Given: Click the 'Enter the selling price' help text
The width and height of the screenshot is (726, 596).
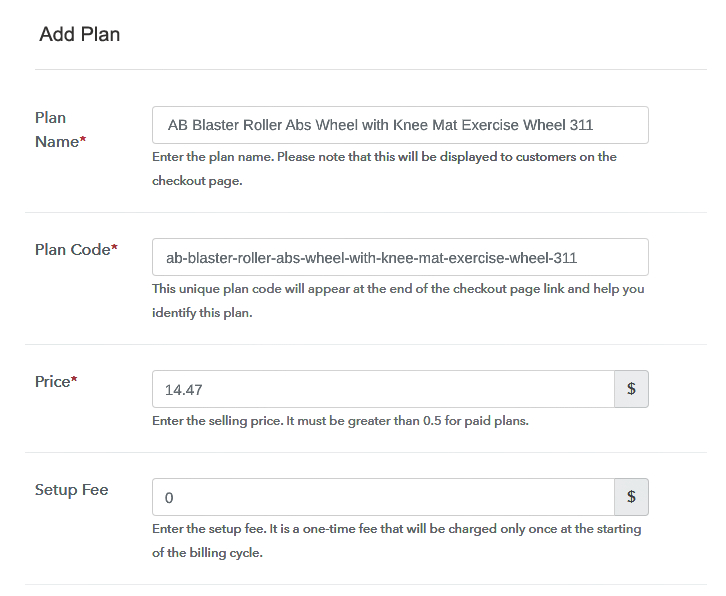Looking at the screenshot, I should pos(340,421).
